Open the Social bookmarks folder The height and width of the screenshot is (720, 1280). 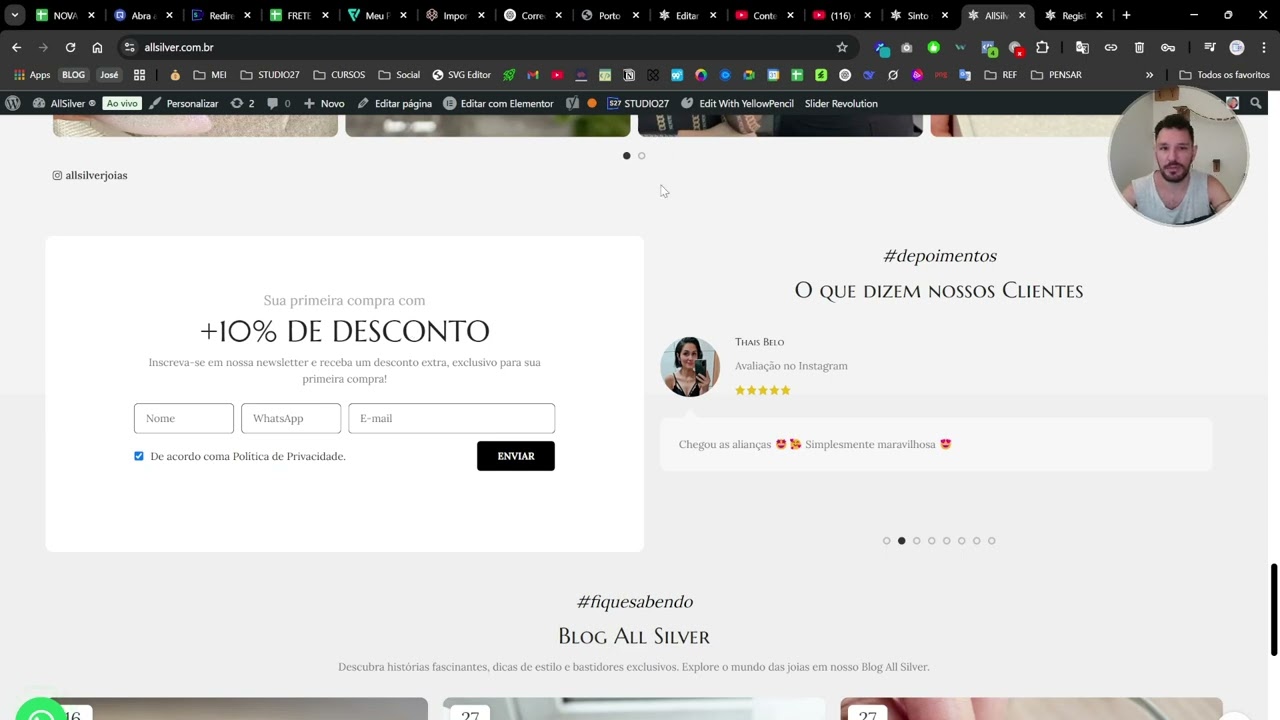(399, 75)
